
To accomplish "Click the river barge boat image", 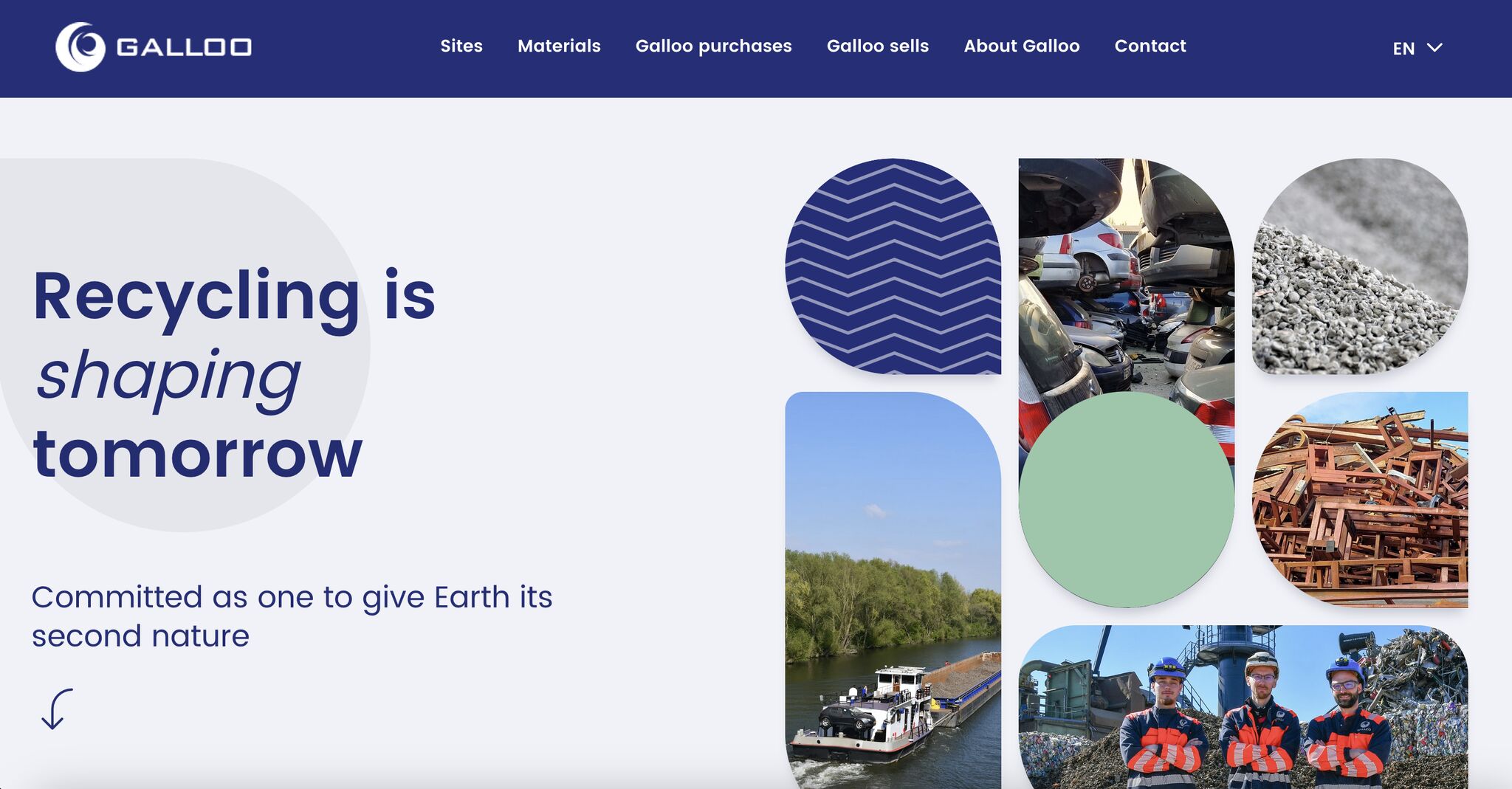I will coord(893,590).
